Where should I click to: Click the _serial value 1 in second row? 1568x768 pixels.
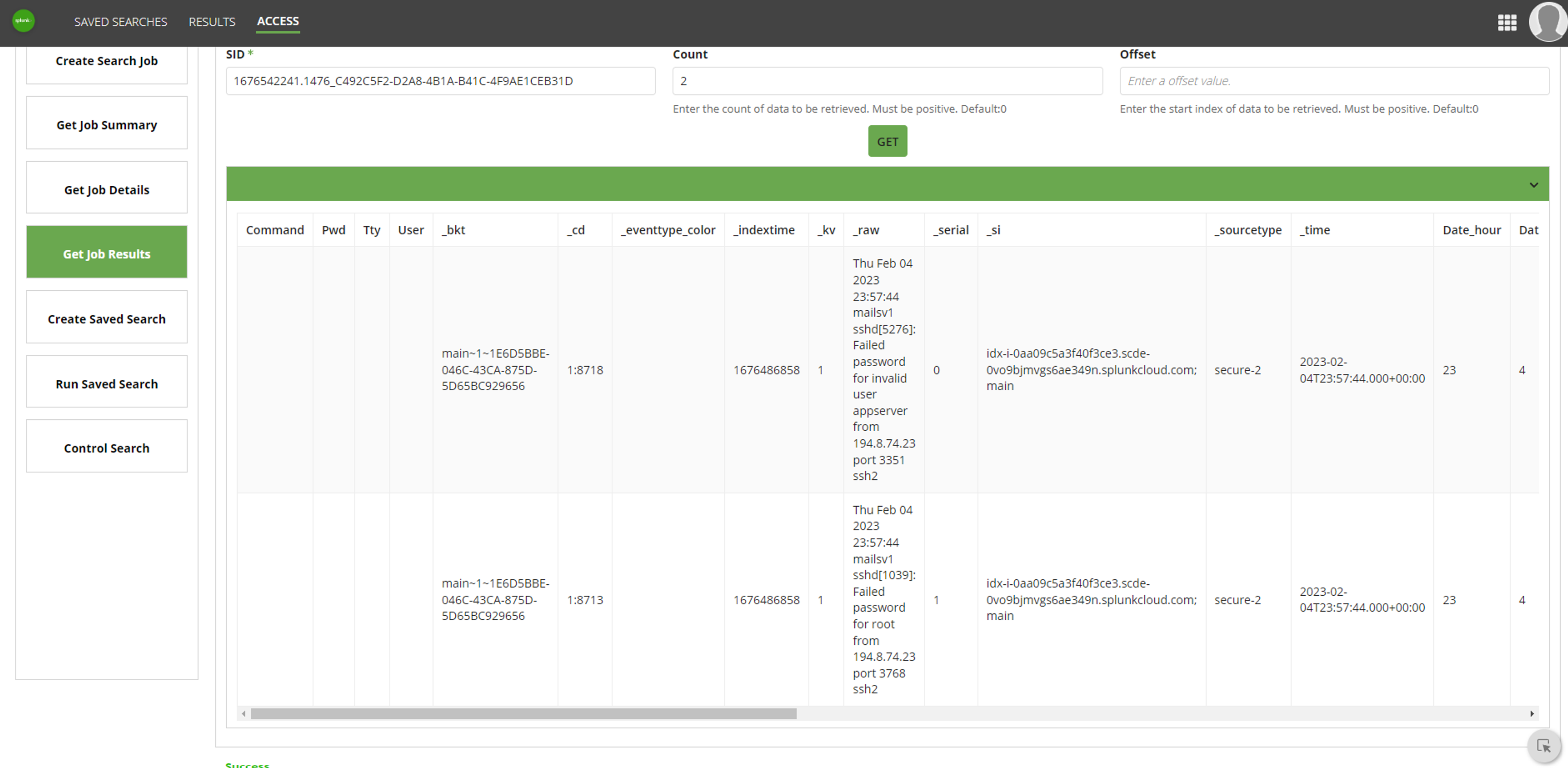pyautogui.click(x=936, y=599)
